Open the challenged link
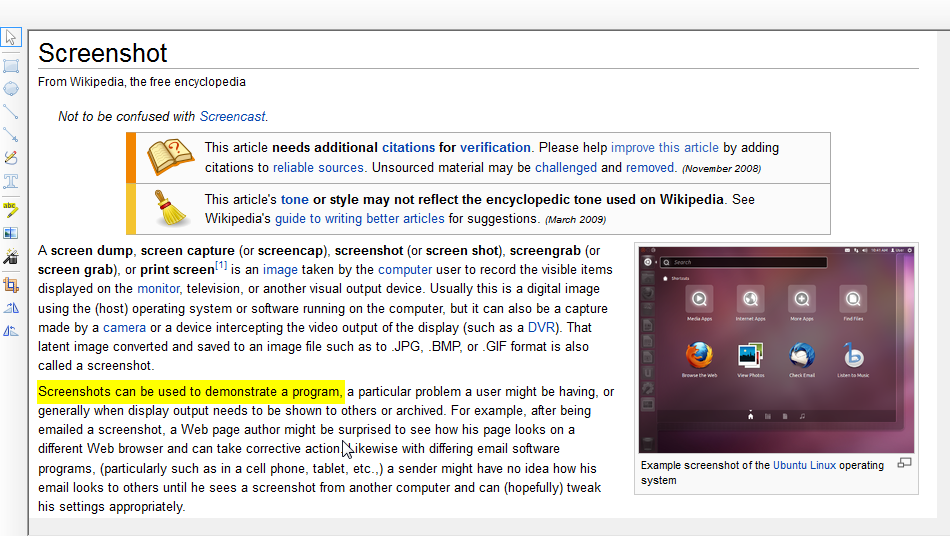 point(566,168)
